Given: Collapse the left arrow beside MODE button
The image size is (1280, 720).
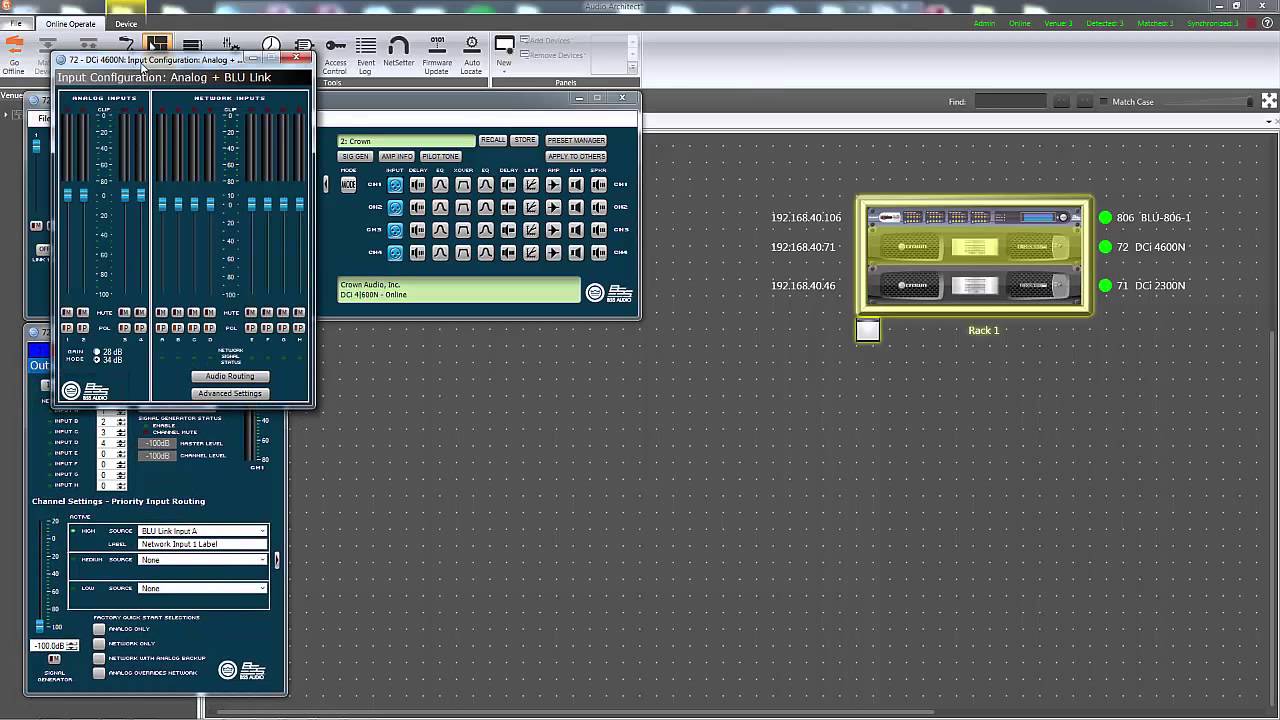Looking at the screenshot, I should (x=326, y=184).
